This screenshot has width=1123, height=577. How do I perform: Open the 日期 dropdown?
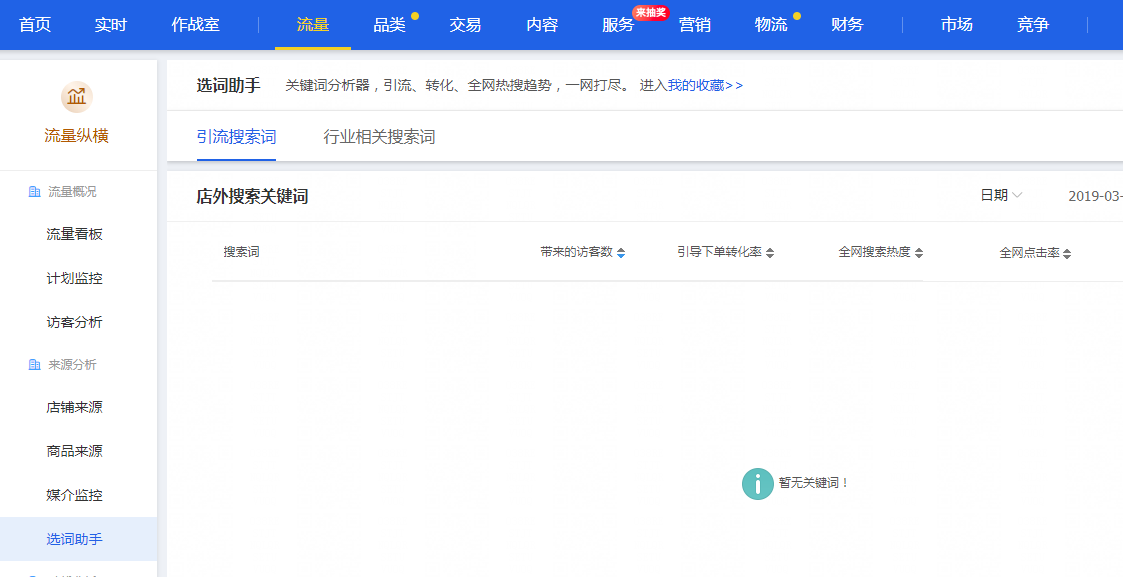click(x=1001, y=195)
